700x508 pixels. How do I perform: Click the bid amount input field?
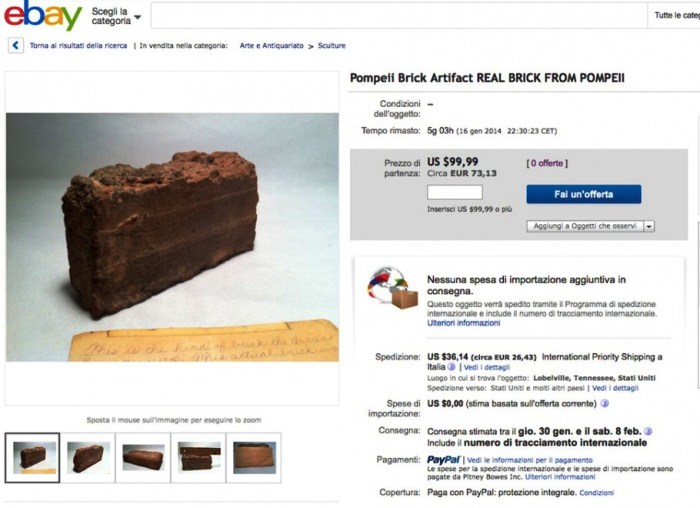(454, 192)
